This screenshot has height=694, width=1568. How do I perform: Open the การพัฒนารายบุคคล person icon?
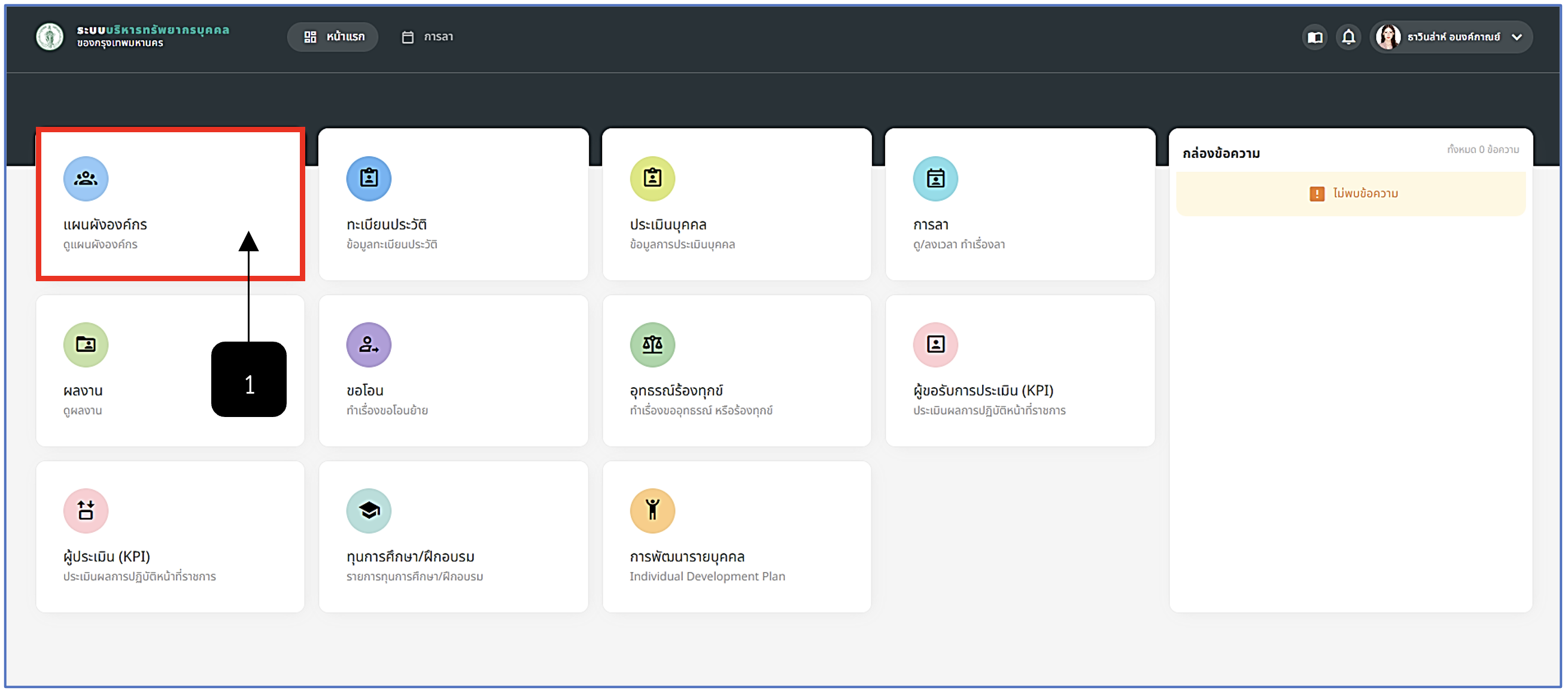[x=652, y=510]
